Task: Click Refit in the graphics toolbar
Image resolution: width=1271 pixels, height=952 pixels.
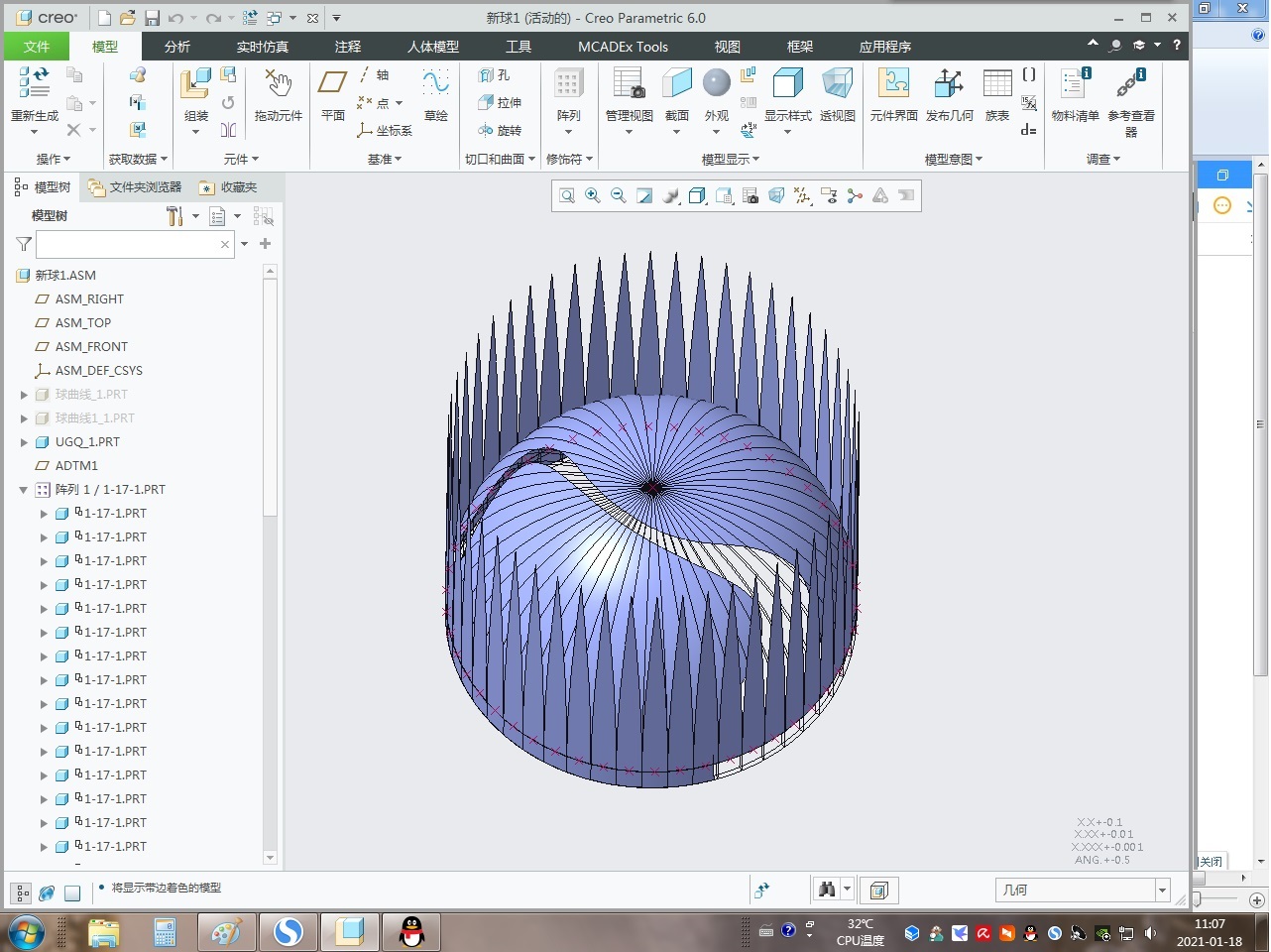Action: pos(567,196)
